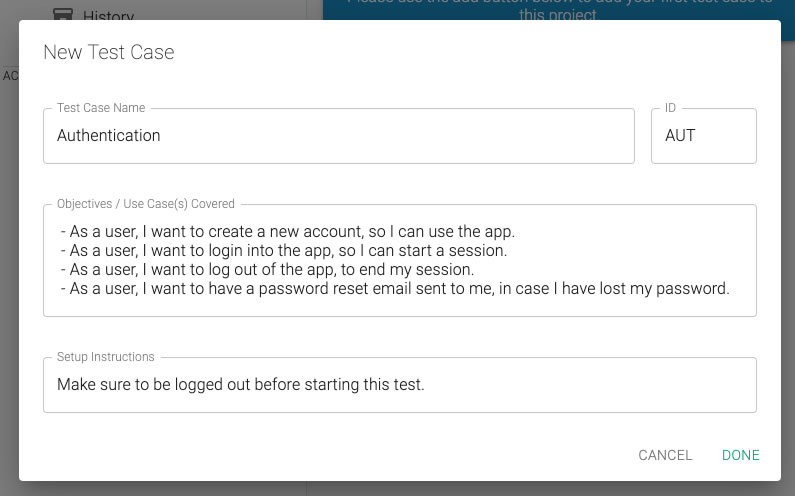Viewport: 795px width, 496px height.
Task: Click the blue info banner behind the dialog
Action: point(558,10)
